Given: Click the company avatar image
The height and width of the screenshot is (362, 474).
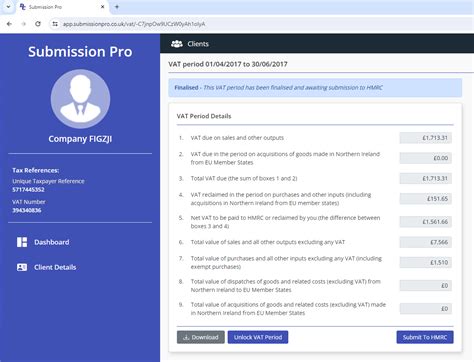Looking at the screenshot, I should [80, 99].
